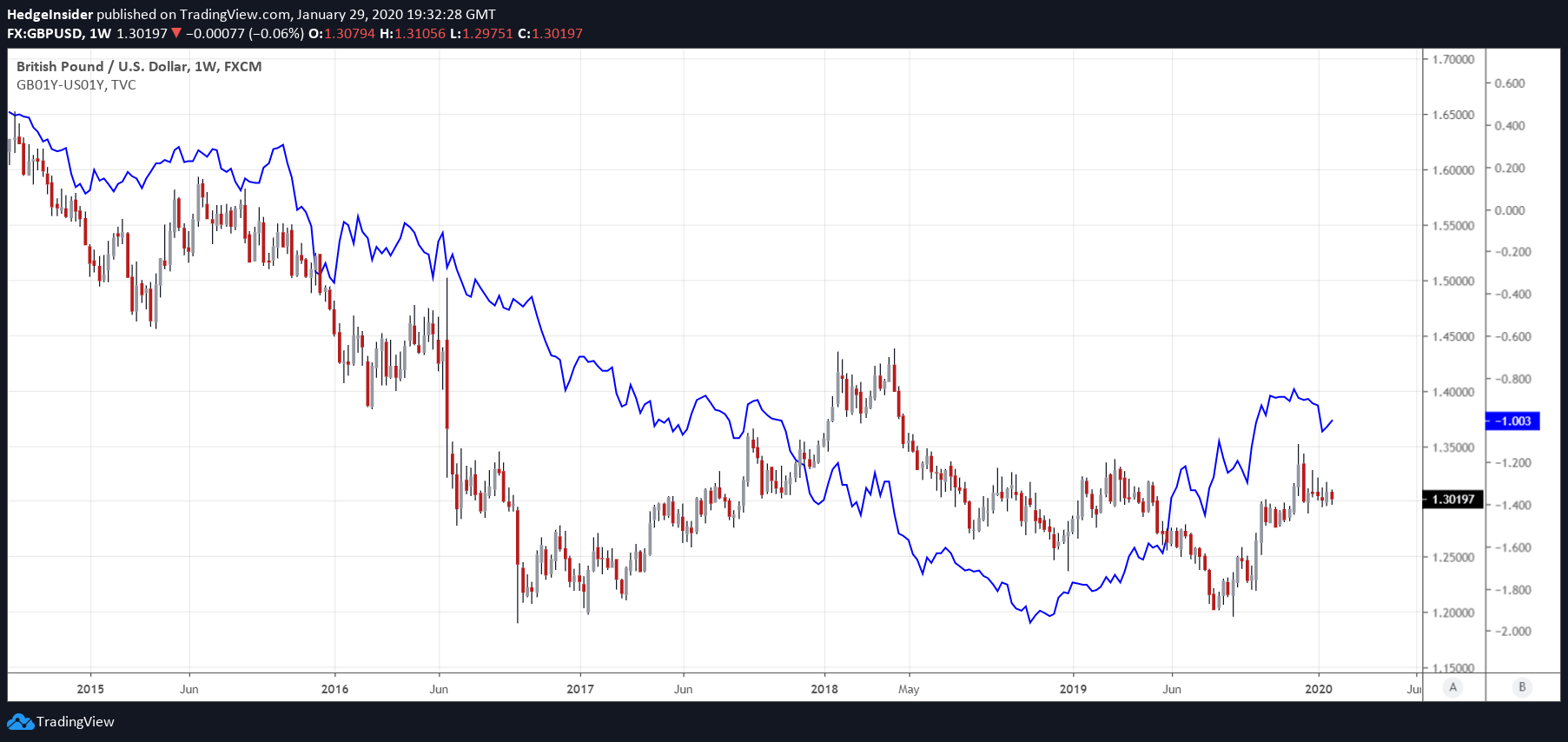Click the O:1.30794 open value in header
Screen dimensions: 1568x742
[342, 34]
